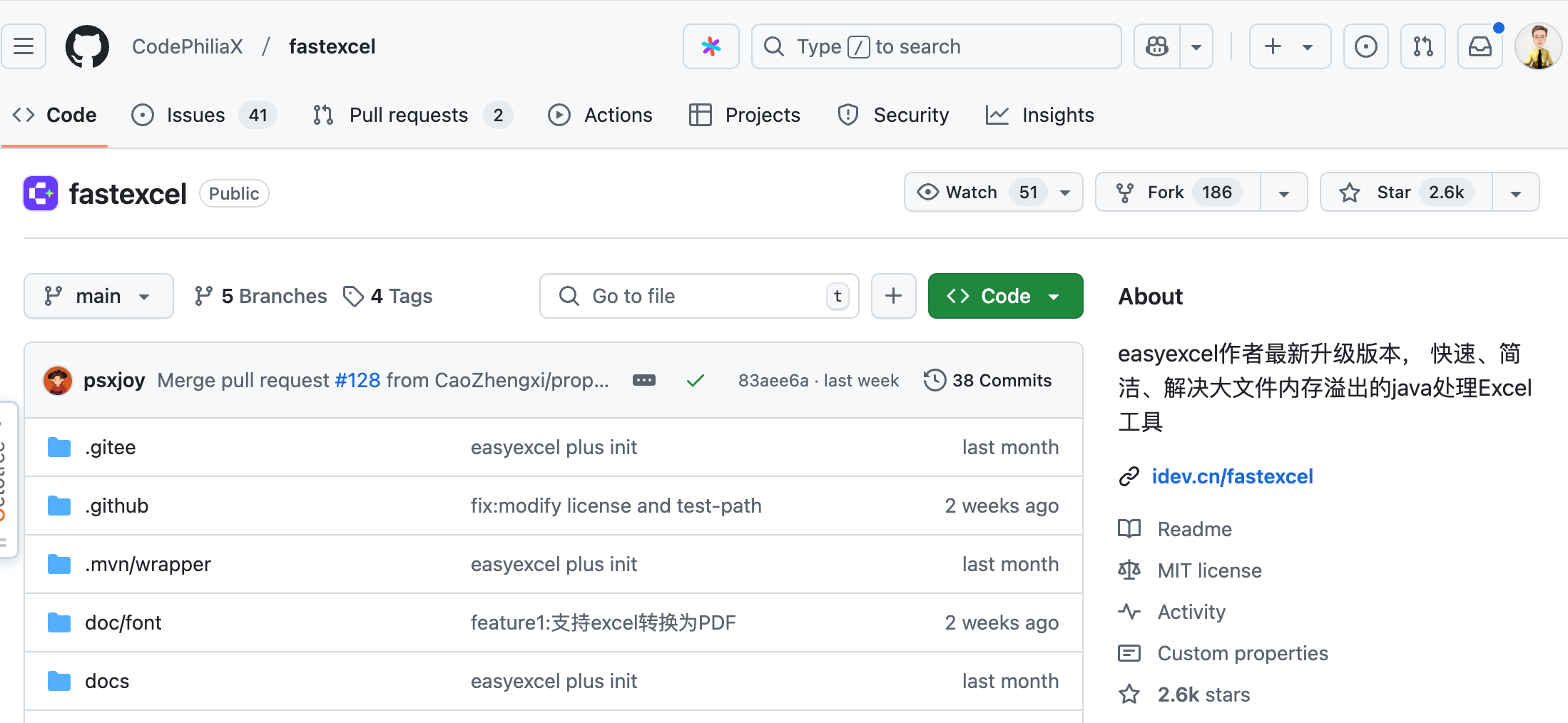The width and height of the screenshot is (1568, 723).
Task: View the 38 Commits history
Action: 987,380
